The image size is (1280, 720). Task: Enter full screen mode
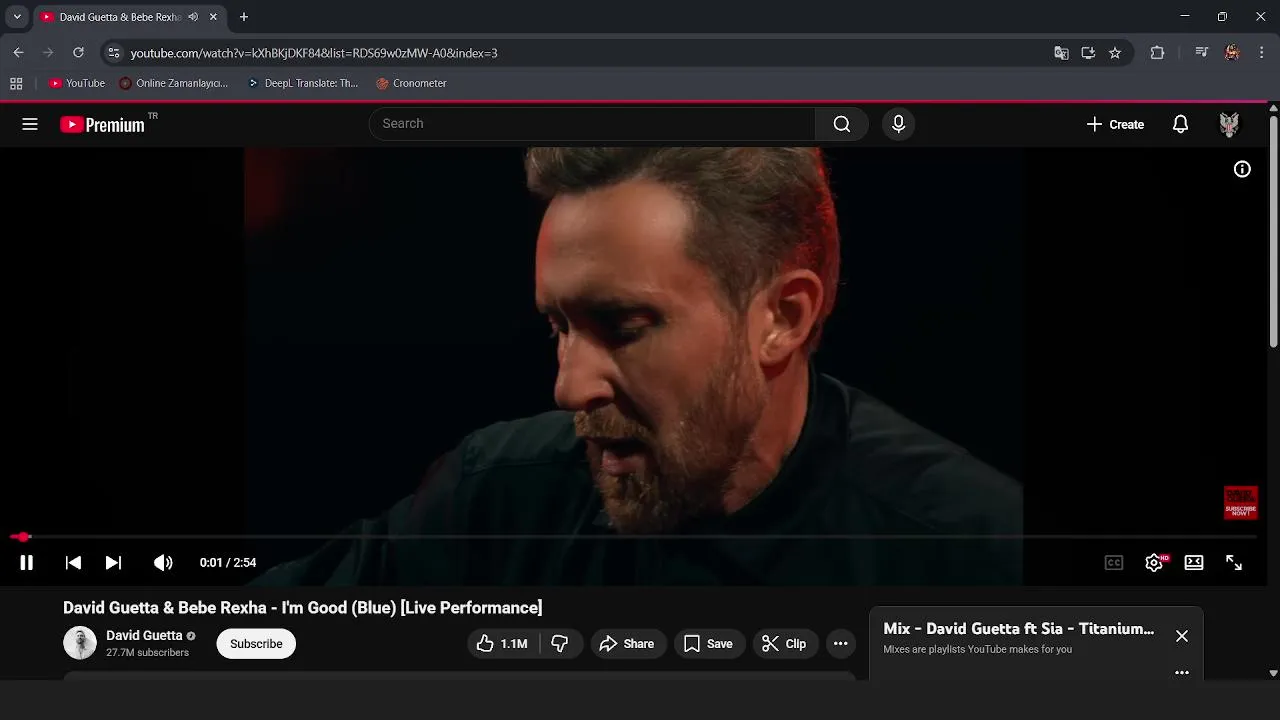[1234, 563]
